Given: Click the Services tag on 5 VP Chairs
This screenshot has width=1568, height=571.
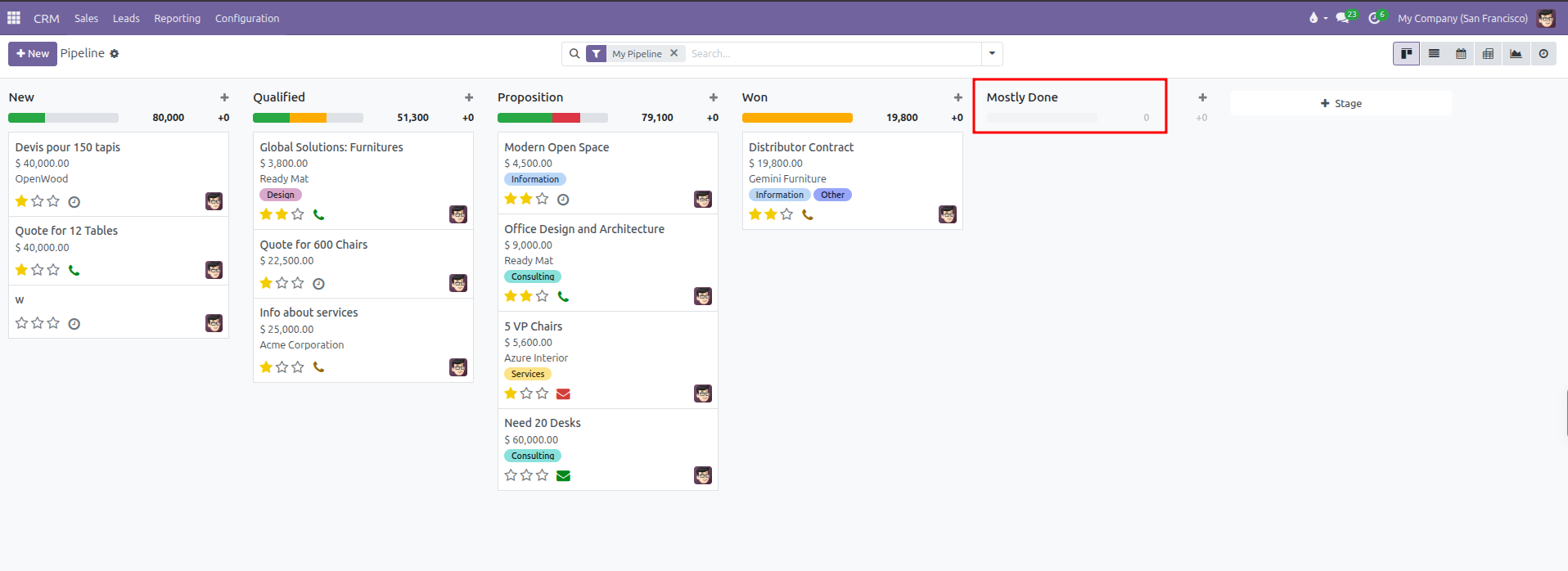Looking at the screenshot, I should tap(528, 374).
